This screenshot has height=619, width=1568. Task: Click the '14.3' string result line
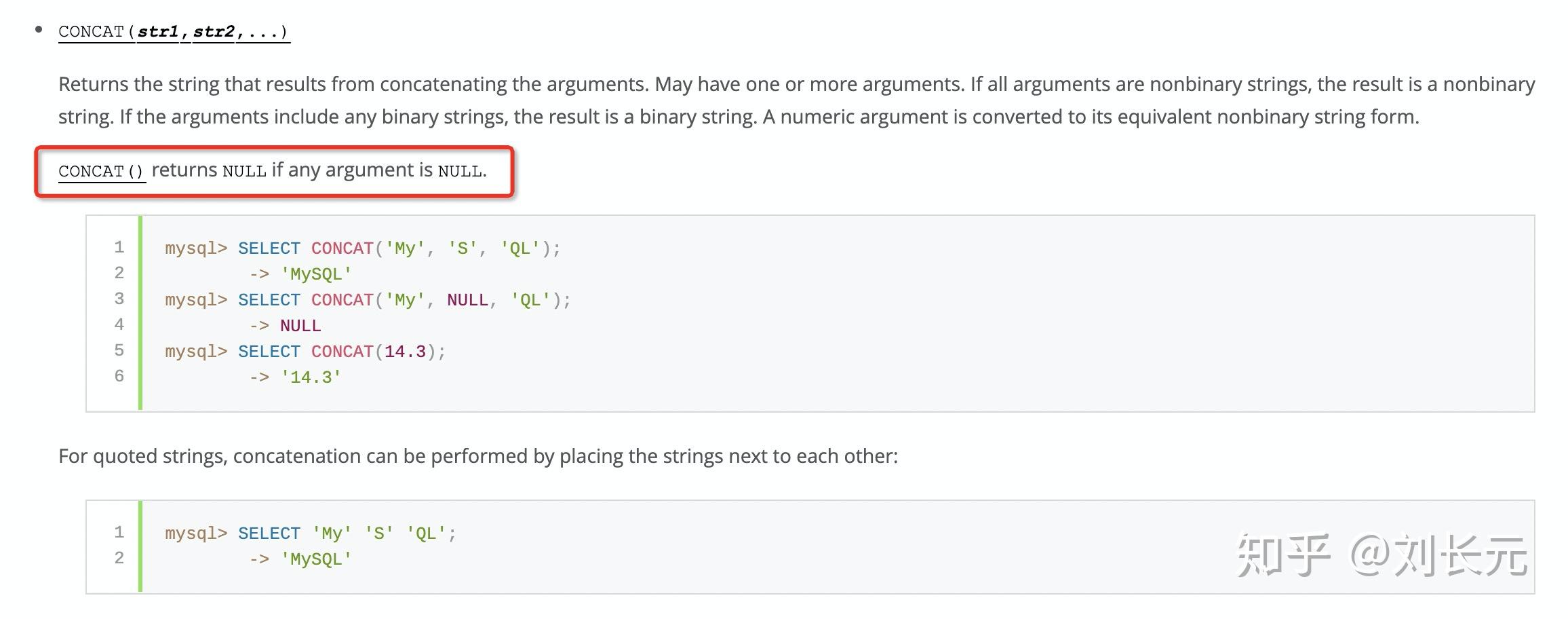click(311, 377)
